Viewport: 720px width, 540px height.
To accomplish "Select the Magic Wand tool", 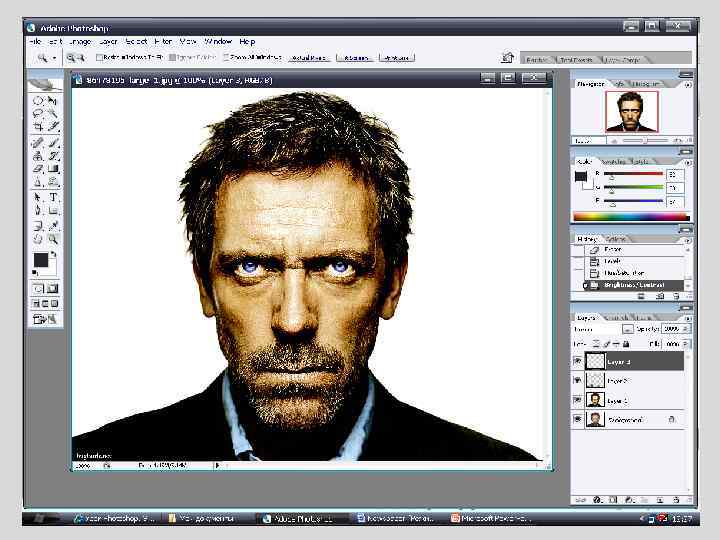I will tap(53, 113).
